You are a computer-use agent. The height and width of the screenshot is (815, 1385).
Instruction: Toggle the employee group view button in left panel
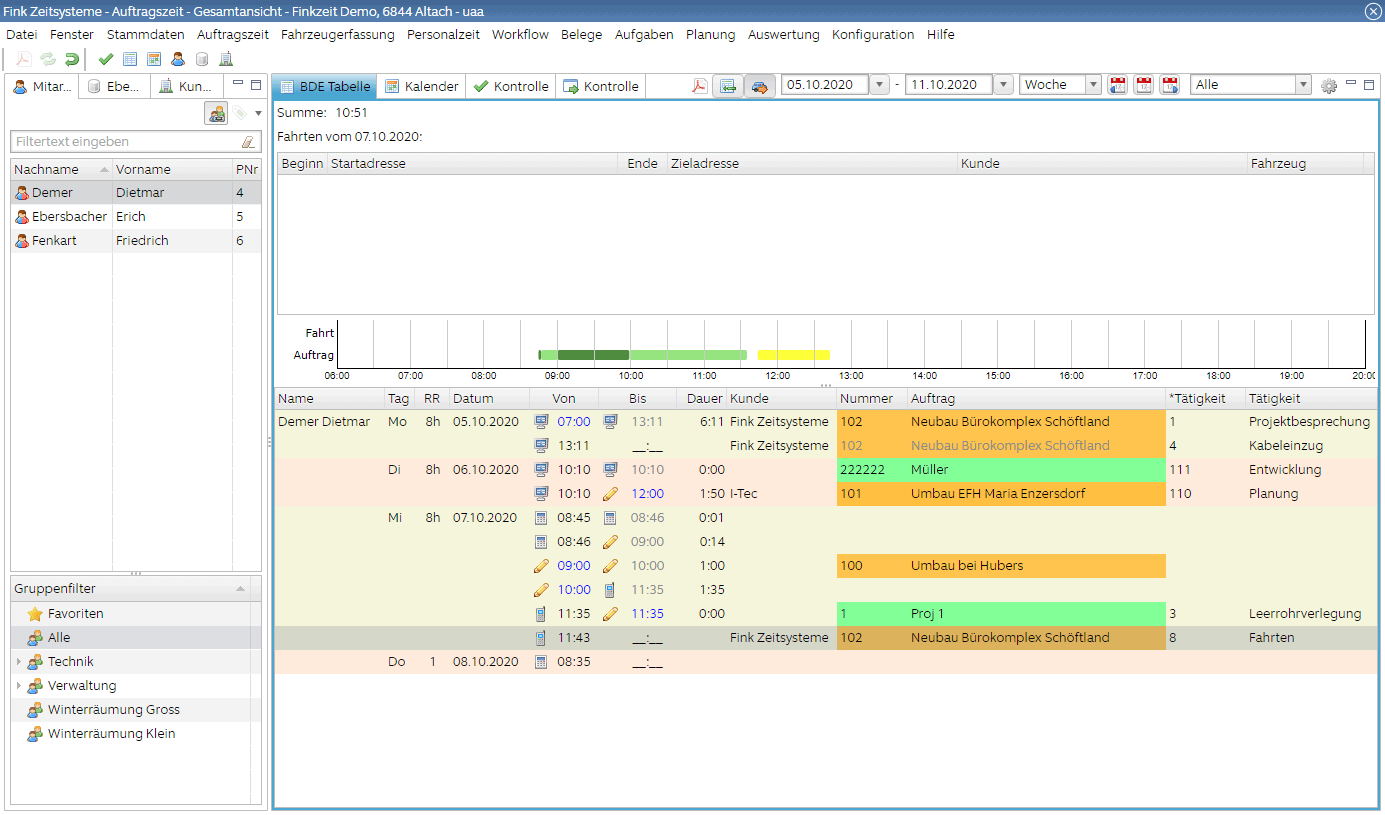click(216, 113)
